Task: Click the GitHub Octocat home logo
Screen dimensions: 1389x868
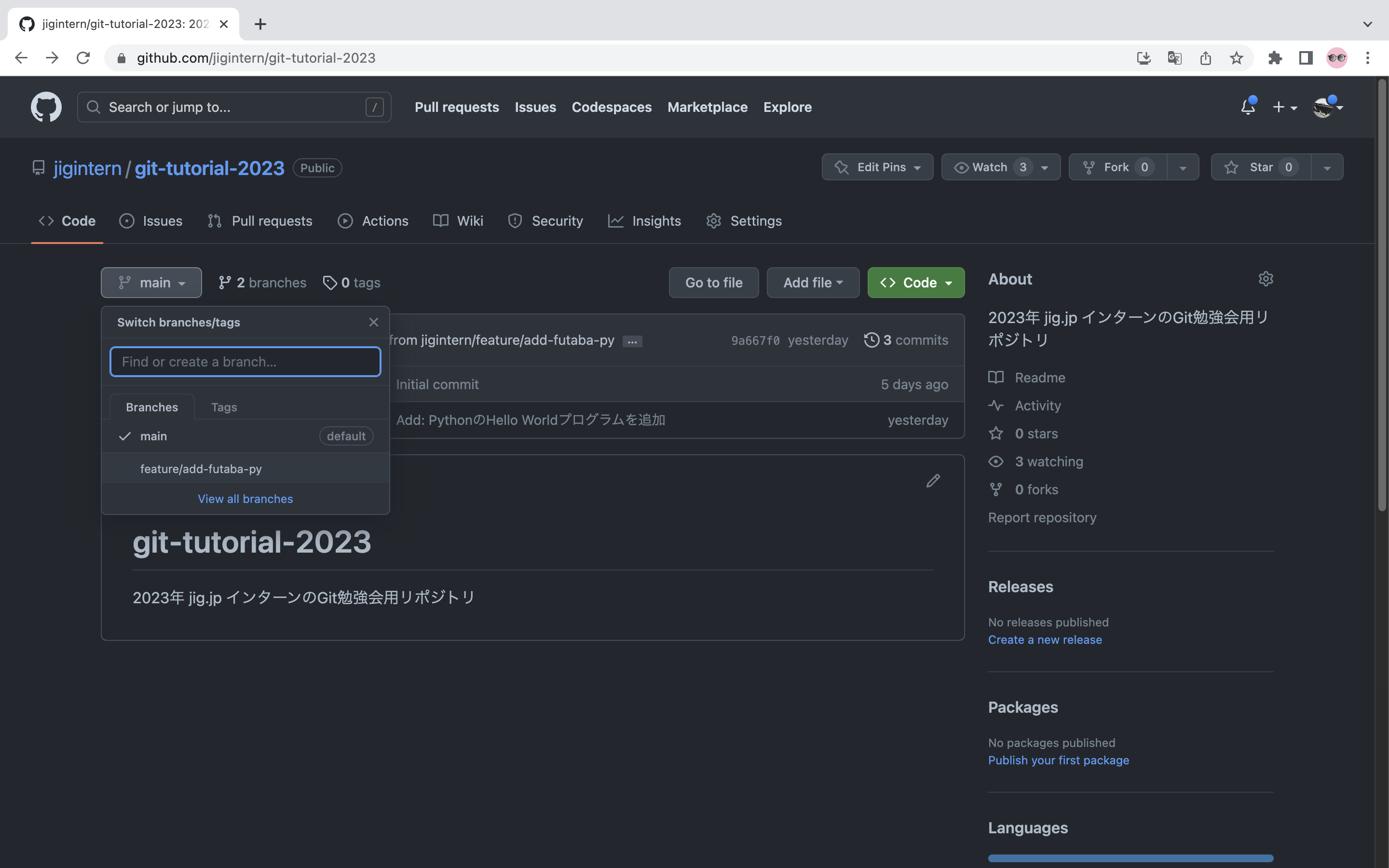Action: [46, 107]
